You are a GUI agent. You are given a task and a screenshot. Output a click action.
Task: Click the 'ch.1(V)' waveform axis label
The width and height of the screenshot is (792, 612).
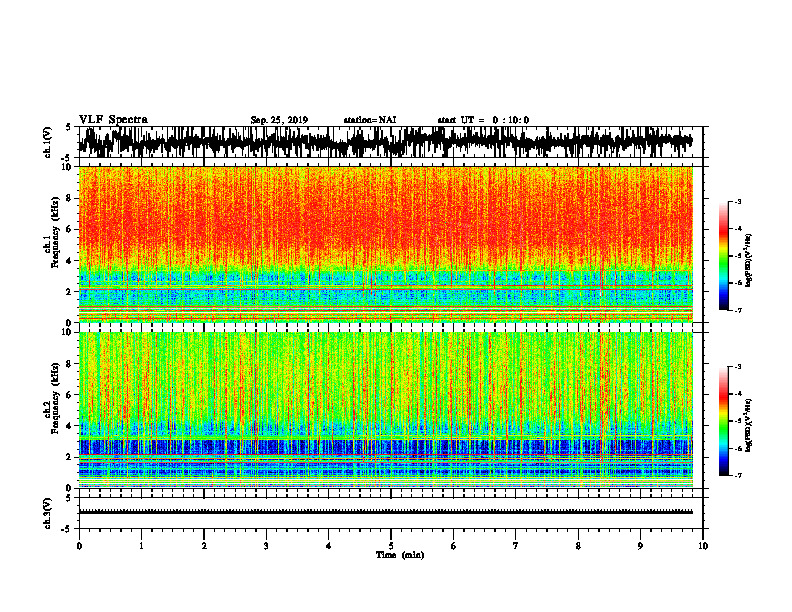pyautogui.click(x=47, y=142)
